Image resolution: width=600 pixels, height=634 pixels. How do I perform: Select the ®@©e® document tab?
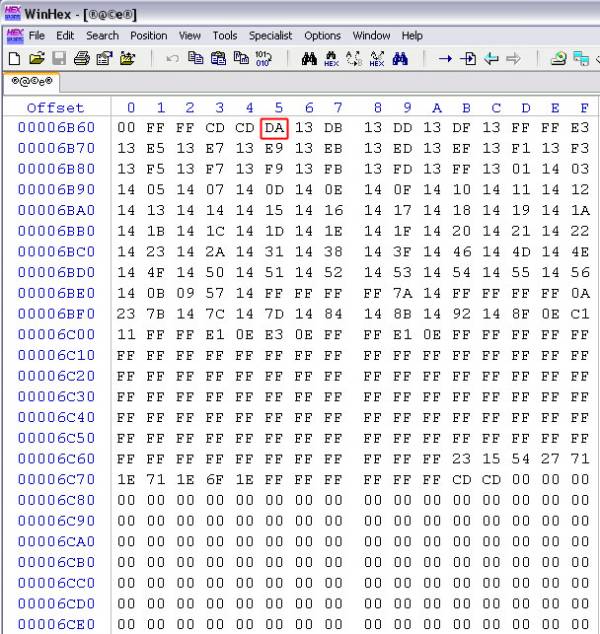(32, 82)
